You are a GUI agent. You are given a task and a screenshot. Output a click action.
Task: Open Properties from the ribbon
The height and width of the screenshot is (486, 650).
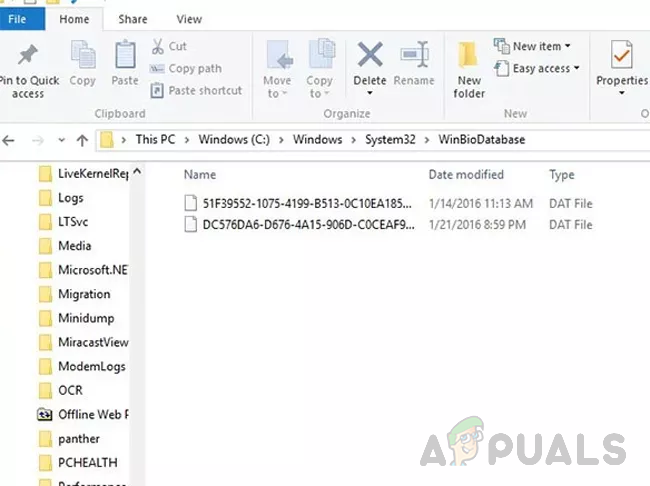pos(621,68)
